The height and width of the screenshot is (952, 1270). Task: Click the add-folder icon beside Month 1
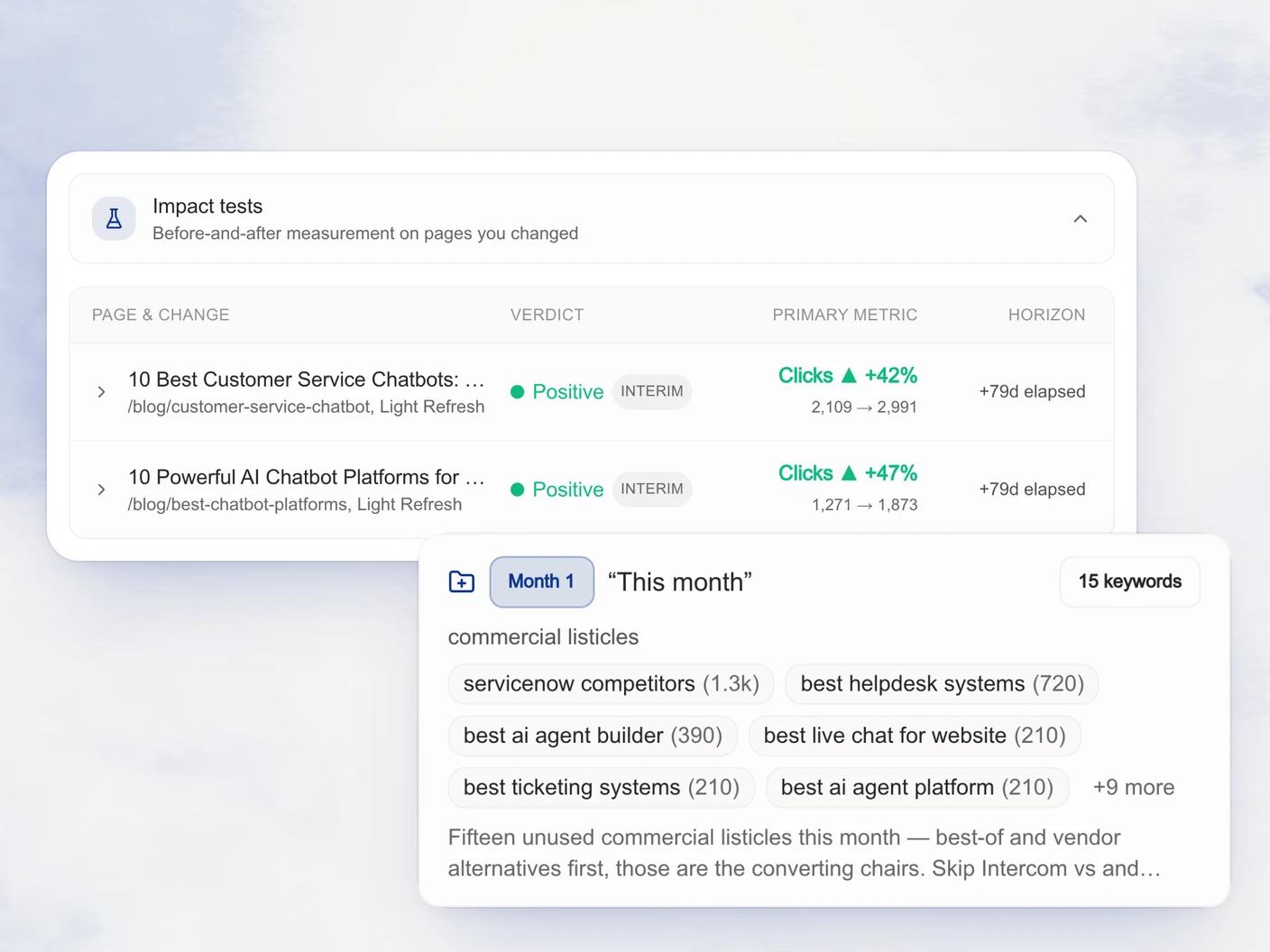pos(462,581)
